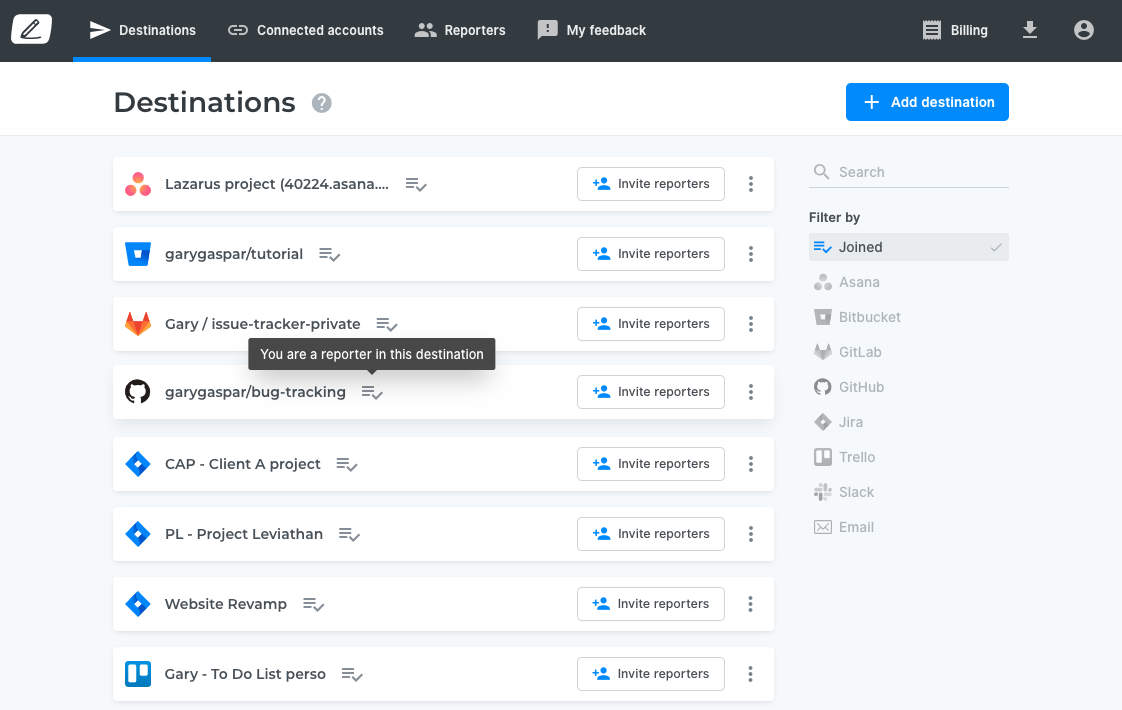Click Jira logo on PL - Project Leviathan
This screenshot has height=710, width=1122.
pyautogui.click(x=138, y=534)
